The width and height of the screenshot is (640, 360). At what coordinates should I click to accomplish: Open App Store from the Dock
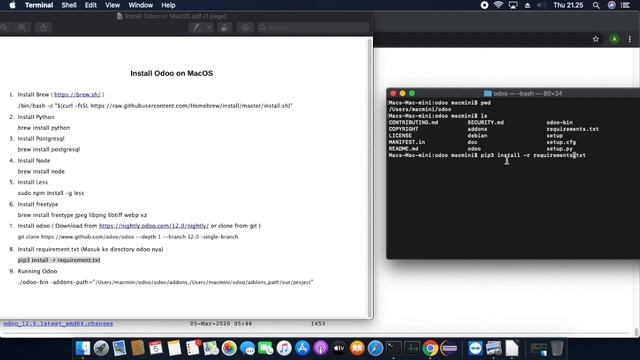302,348
